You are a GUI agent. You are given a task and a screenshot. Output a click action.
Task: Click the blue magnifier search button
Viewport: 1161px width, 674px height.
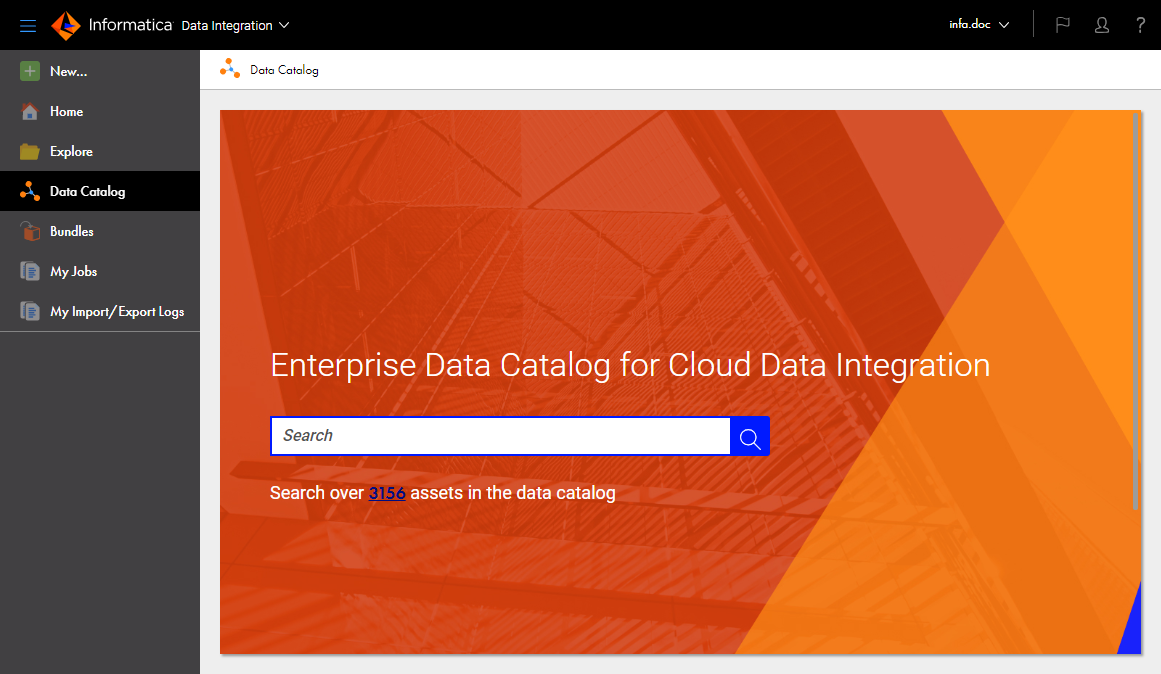pyautogui.click(x=749, y=436)
